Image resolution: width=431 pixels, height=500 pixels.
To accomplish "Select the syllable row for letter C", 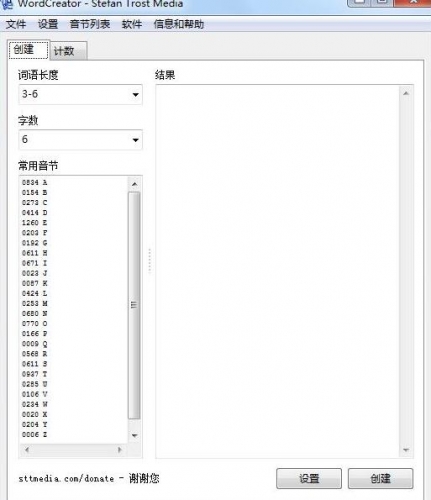I will [x=34, y=202].
